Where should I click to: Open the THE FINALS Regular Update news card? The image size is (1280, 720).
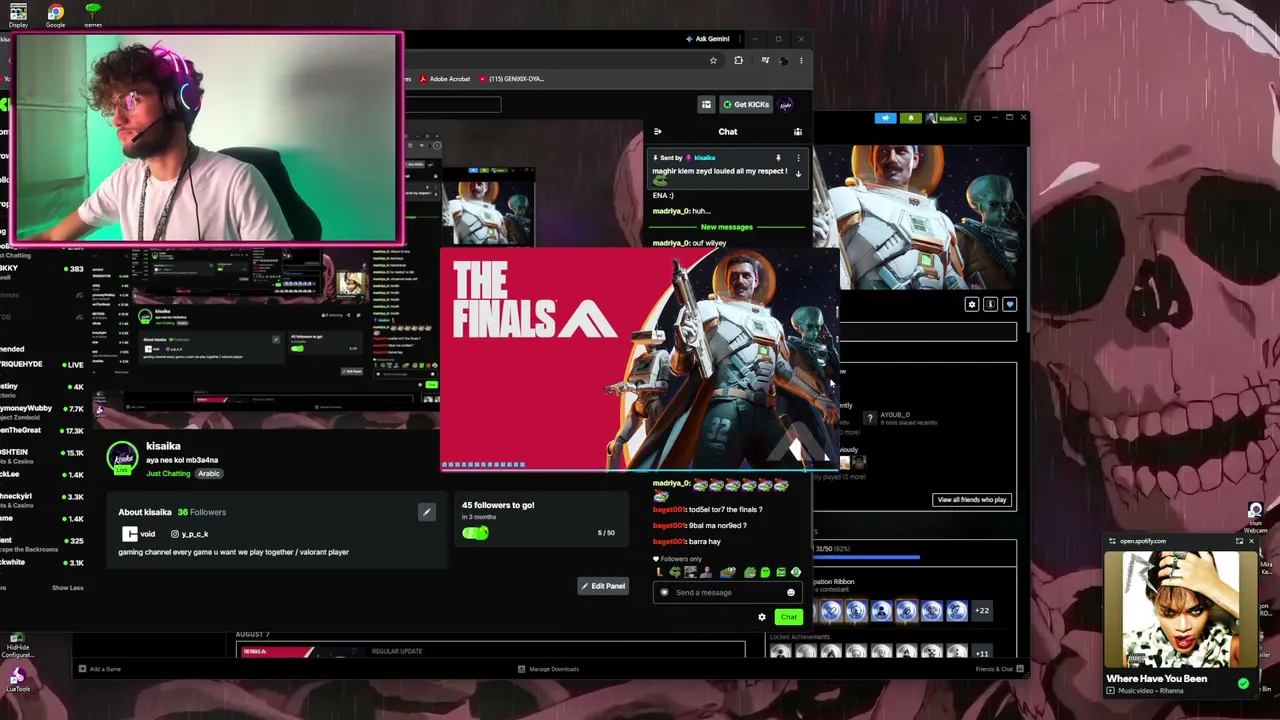click(490, 651)
